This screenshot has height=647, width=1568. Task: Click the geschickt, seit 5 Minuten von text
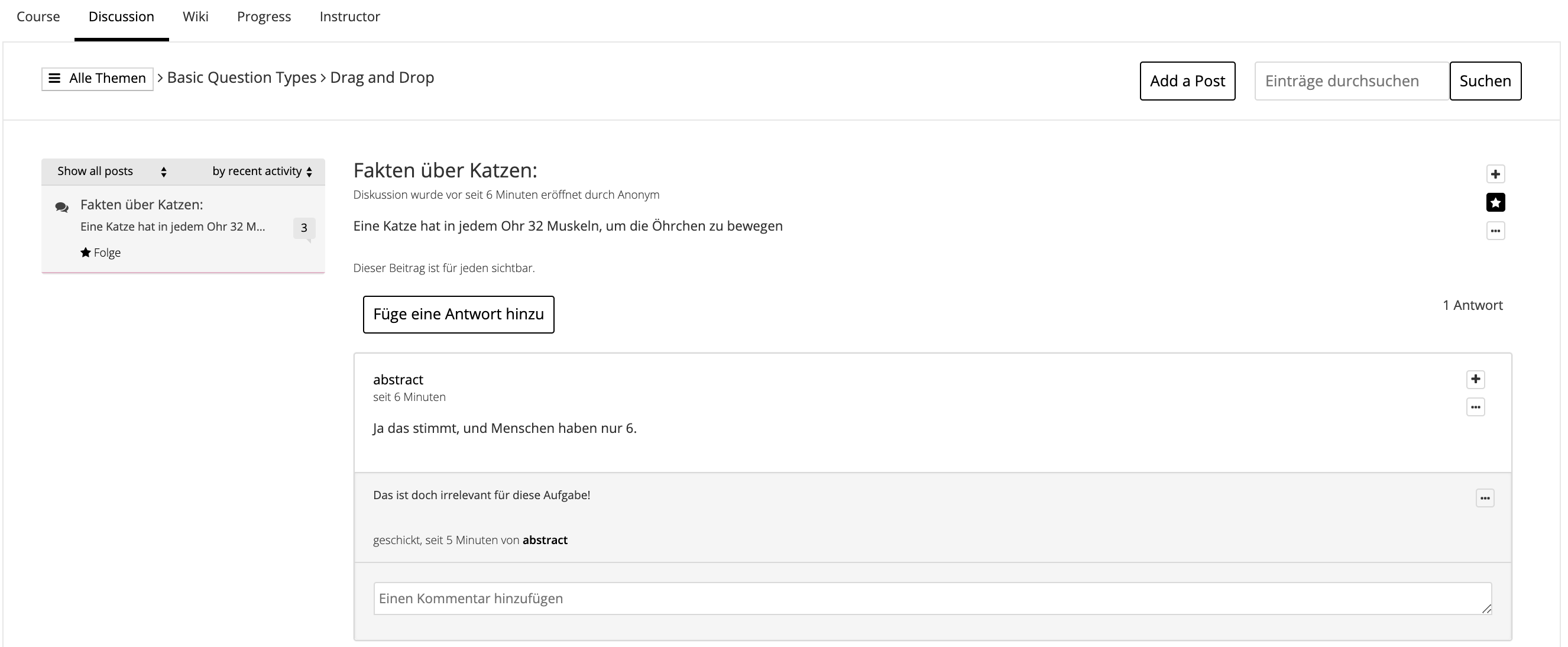[446, 540]
